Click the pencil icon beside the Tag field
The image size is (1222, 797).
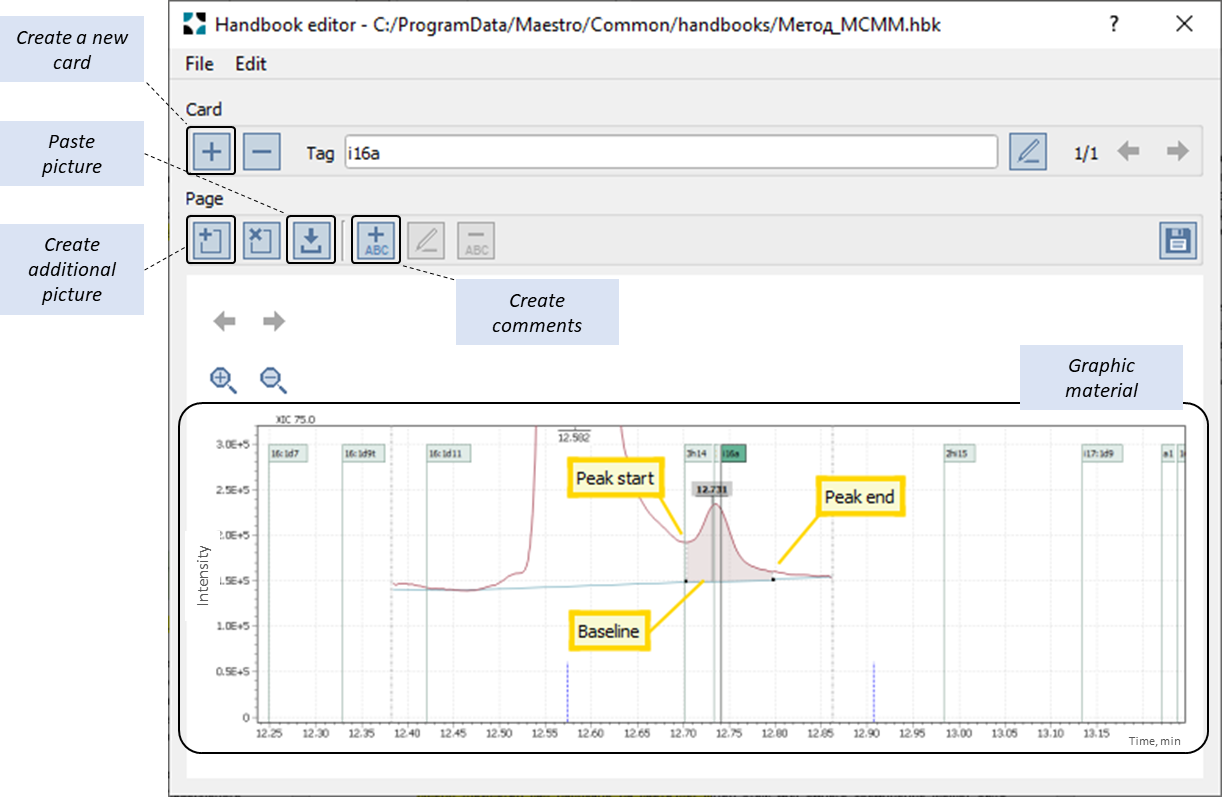tap(1027, 152)
